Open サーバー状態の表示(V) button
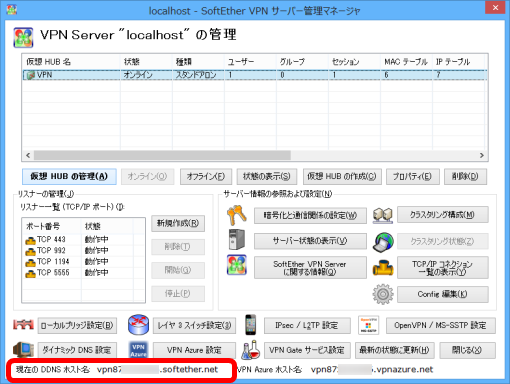 coord(310,241)
